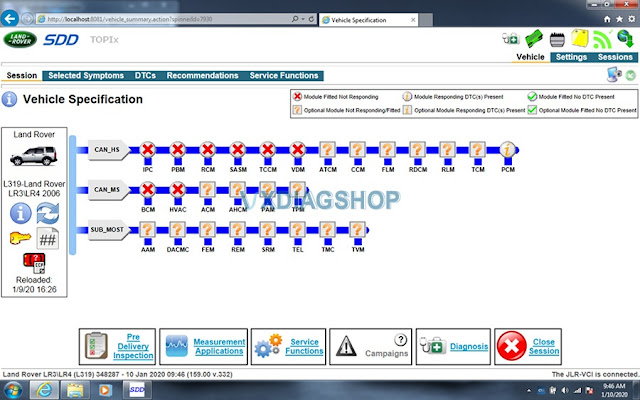Image resolution: width=640 pixels, height=400 pixels.
Task: Open the yellow sticky note icon
Action: point(580,39)
